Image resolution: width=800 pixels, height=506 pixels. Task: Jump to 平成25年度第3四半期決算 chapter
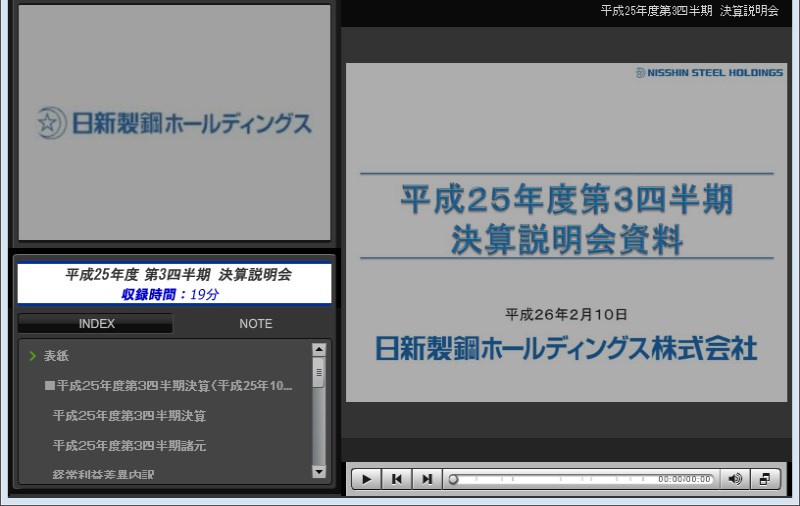pyautogui.click(x=129, y=416)
